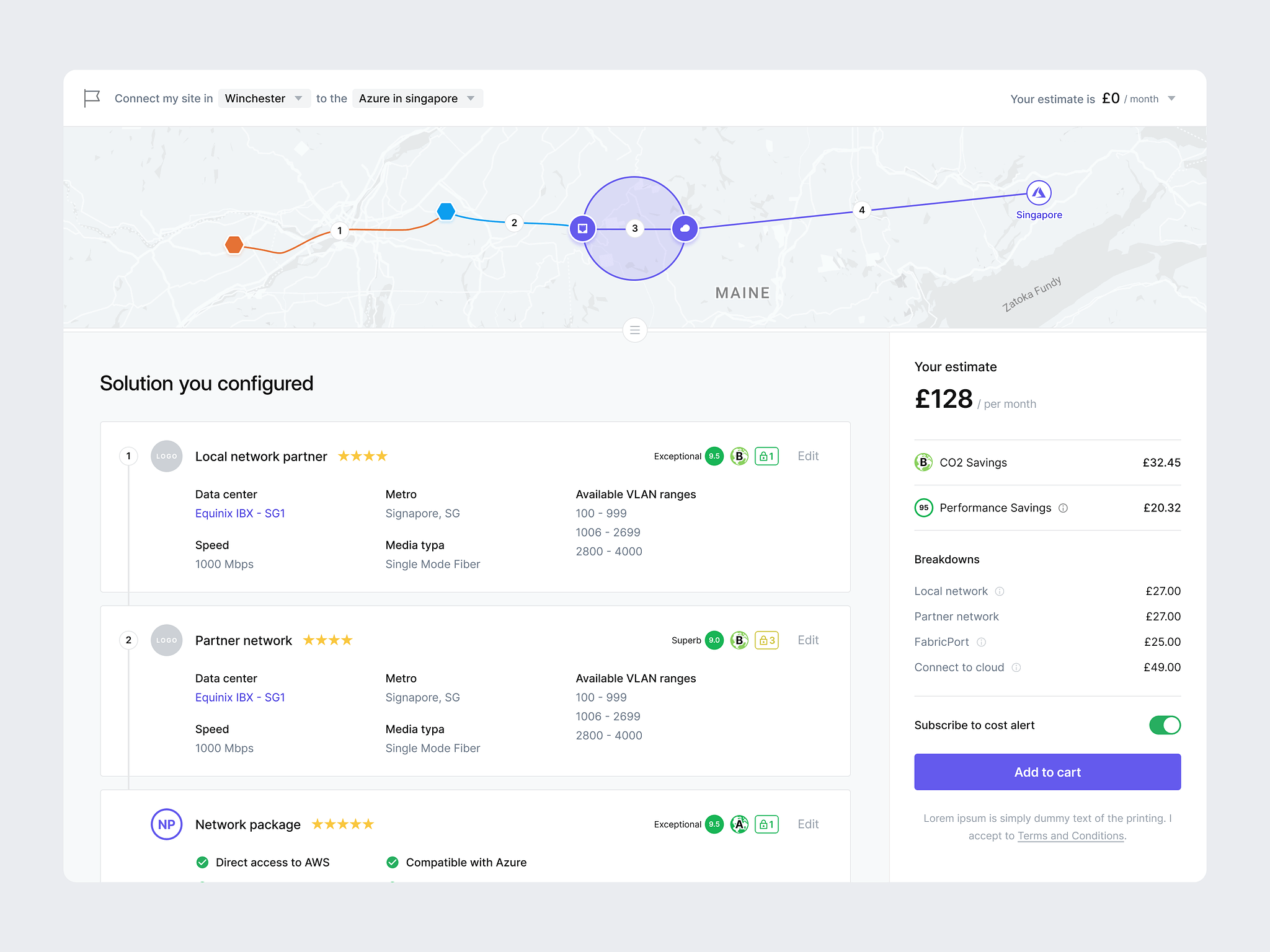Open the Winchester site dropdown
The image size is (1270, 952).
[x=264, y=99]
